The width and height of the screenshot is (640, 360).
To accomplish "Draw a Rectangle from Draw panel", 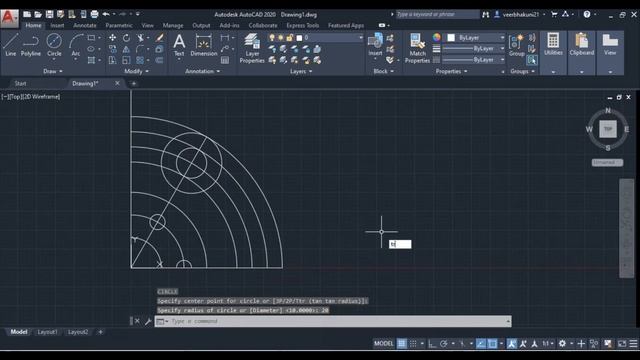I will pos(91,38).
